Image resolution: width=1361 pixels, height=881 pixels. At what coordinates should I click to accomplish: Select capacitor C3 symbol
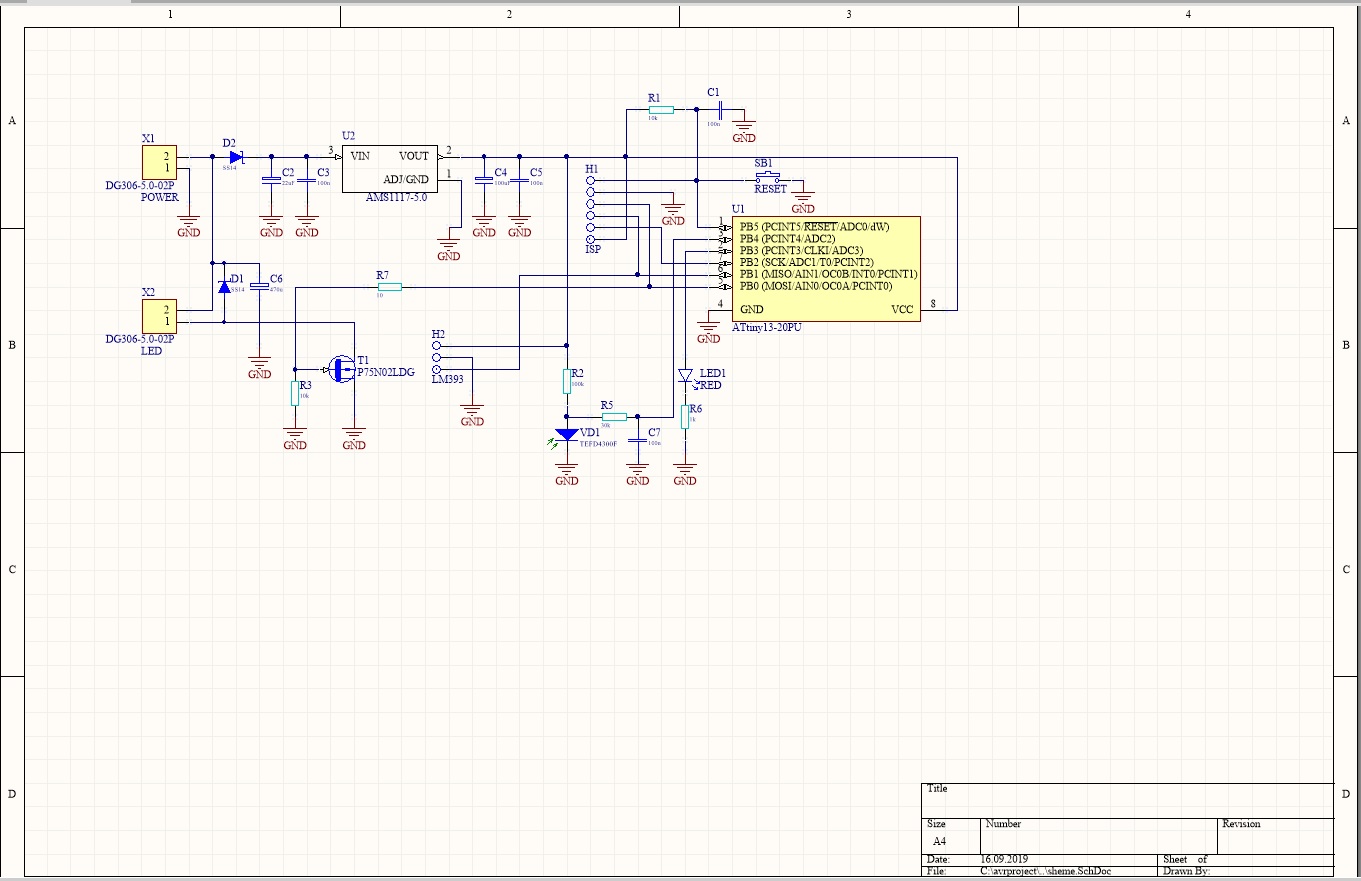click(x=306, y=180)
